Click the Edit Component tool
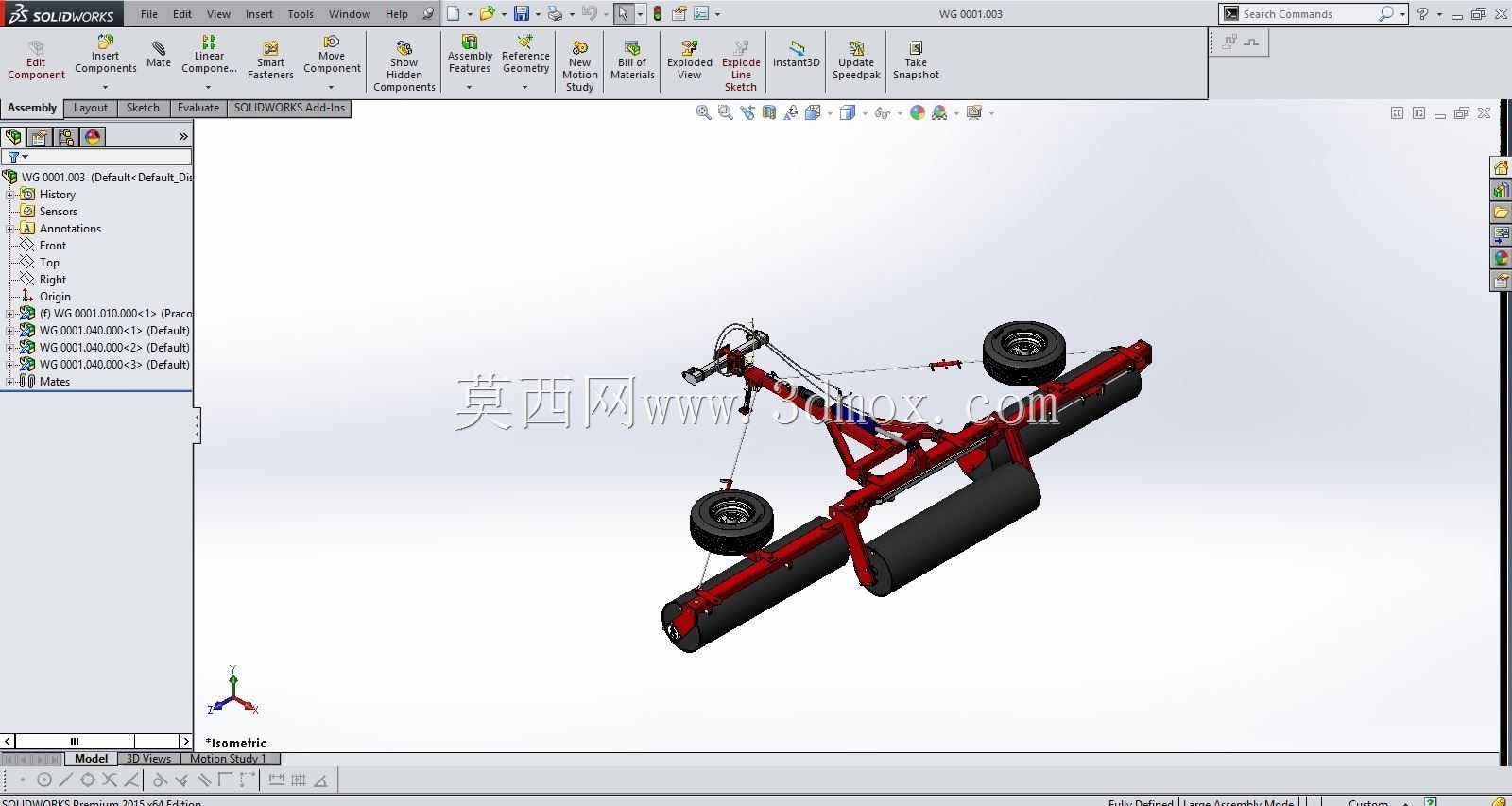The height and width of the screenshot is (806, 1512). [x=36, y=60]
